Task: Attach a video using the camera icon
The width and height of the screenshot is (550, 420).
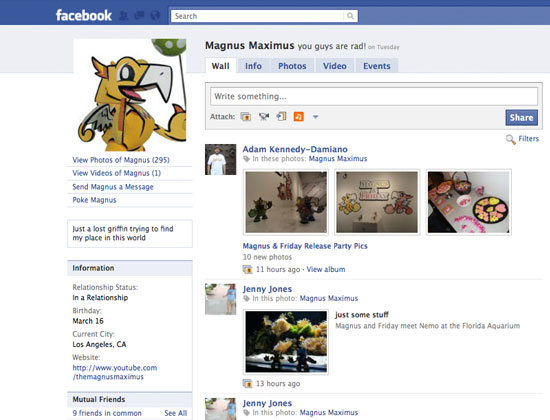Action: coord(264,116)
